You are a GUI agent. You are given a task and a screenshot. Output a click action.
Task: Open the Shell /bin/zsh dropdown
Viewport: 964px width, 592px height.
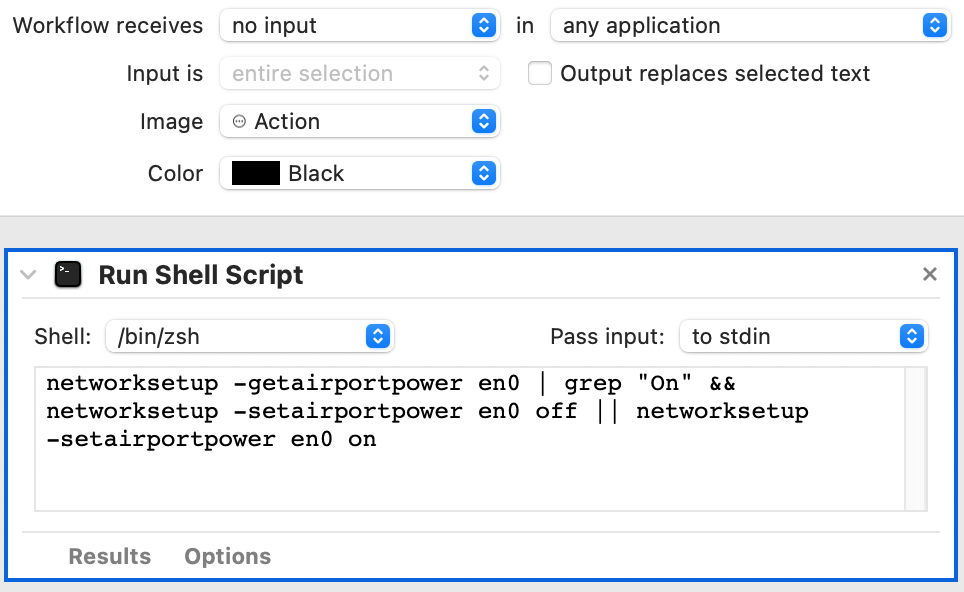point(249,337)
